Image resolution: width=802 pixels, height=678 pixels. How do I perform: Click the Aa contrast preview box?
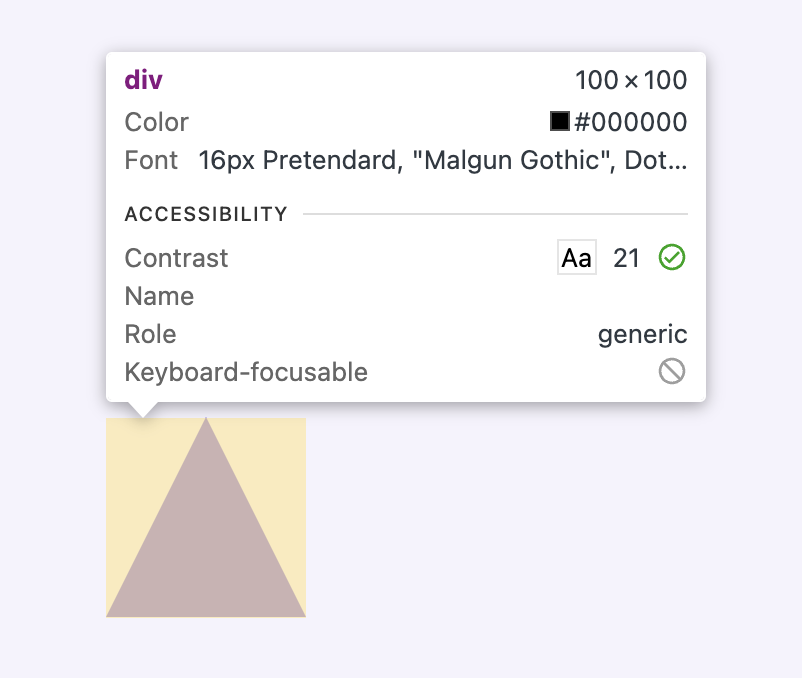pos(576,257)
